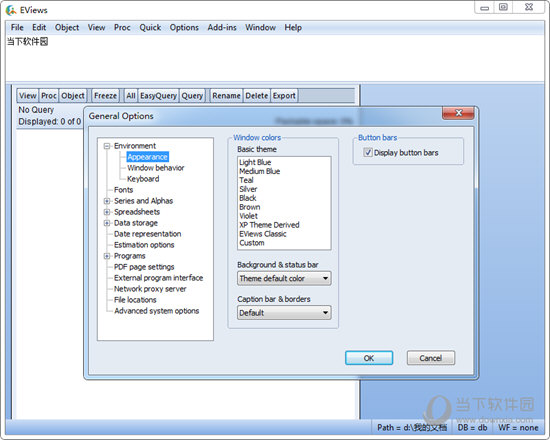Screen dimensions: 550x440
Task: Open the Proc menu in menu bar
Action: click(122, 27)
